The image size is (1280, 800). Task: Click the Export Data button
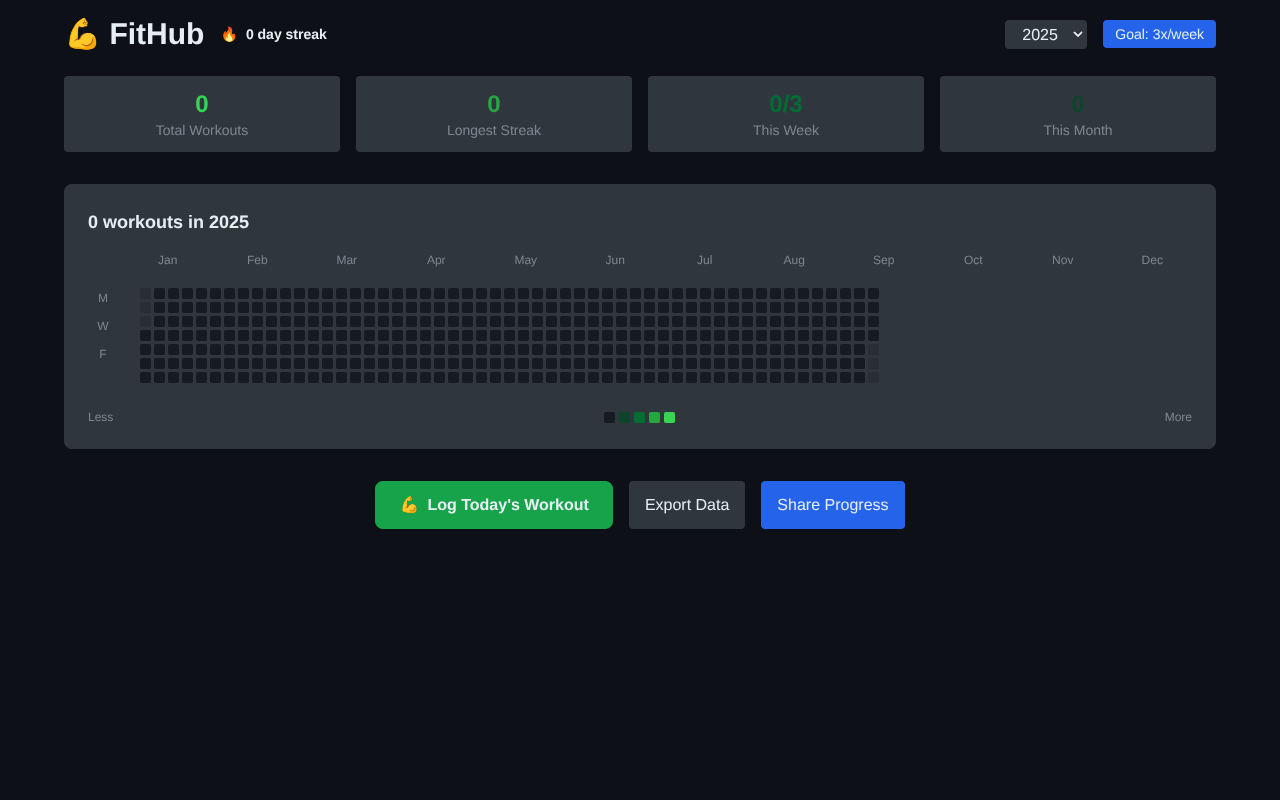(x=687, y=505)
